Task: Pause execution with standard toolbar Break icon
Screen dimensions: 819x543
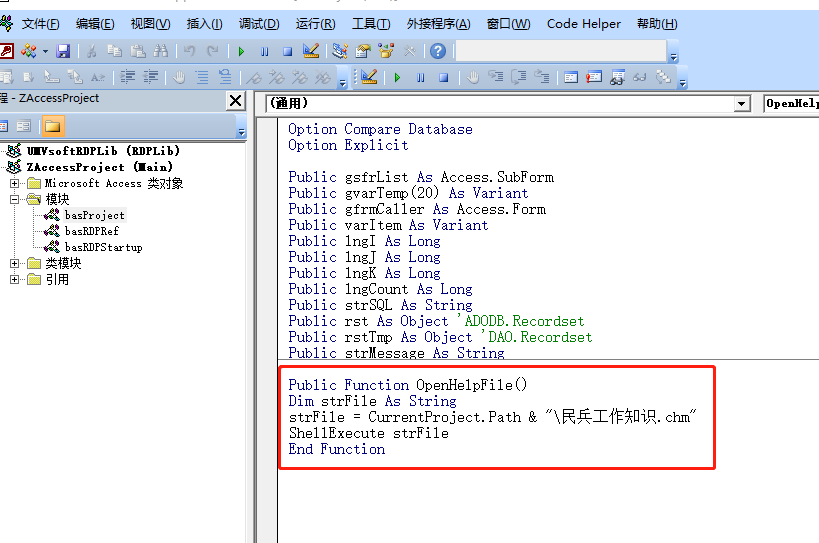Action: click(264, 51)
